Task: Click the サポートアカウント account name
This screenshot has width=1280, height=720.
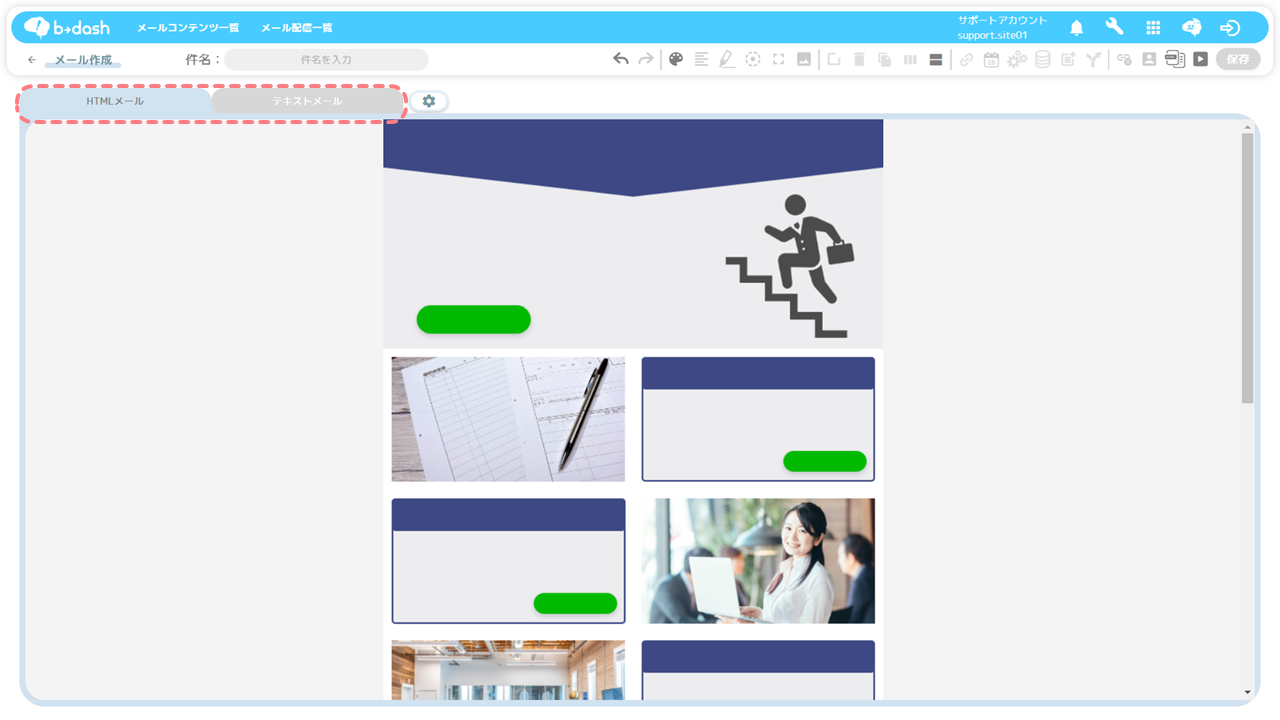Action: [x=1002, y=20]
